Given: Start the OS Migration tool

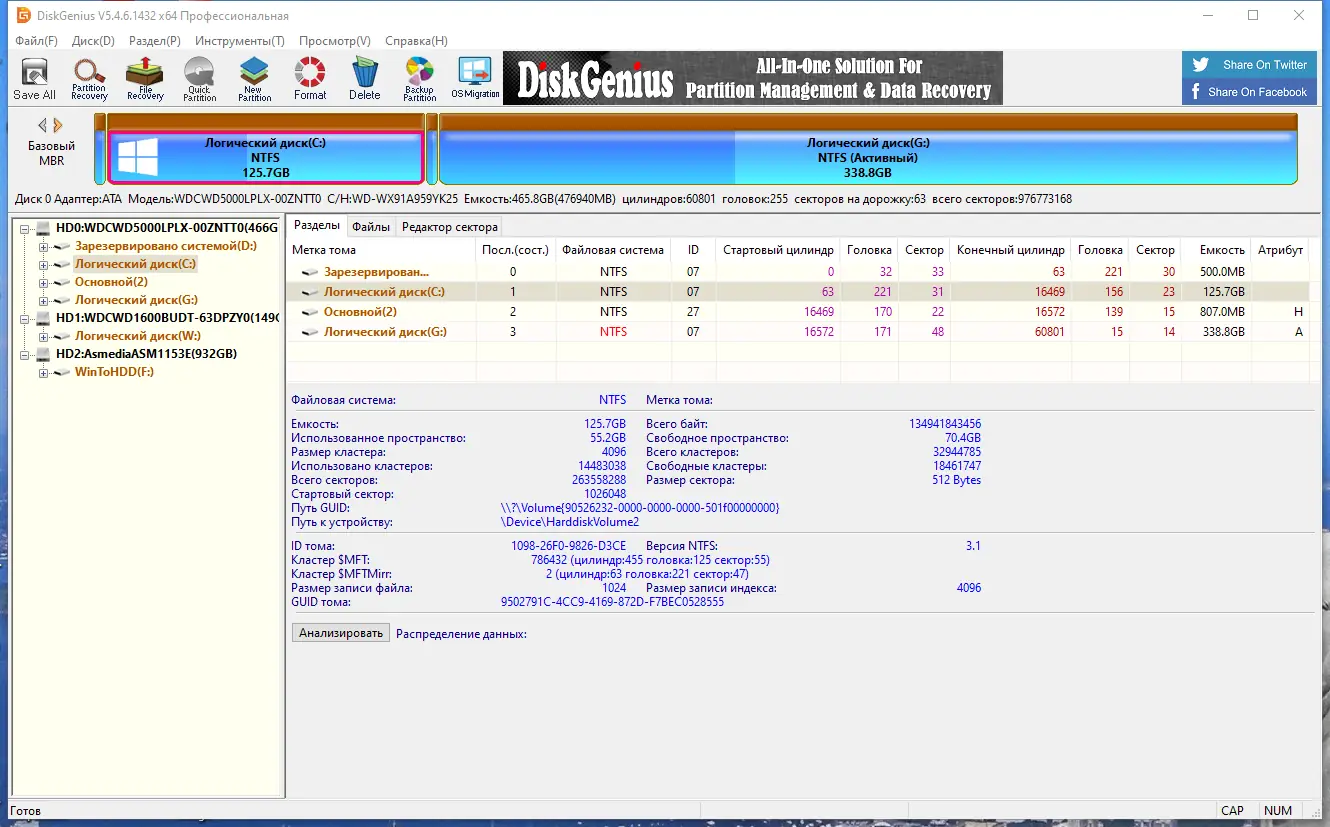Looking at the screenshot, I should tap(475, 79).
